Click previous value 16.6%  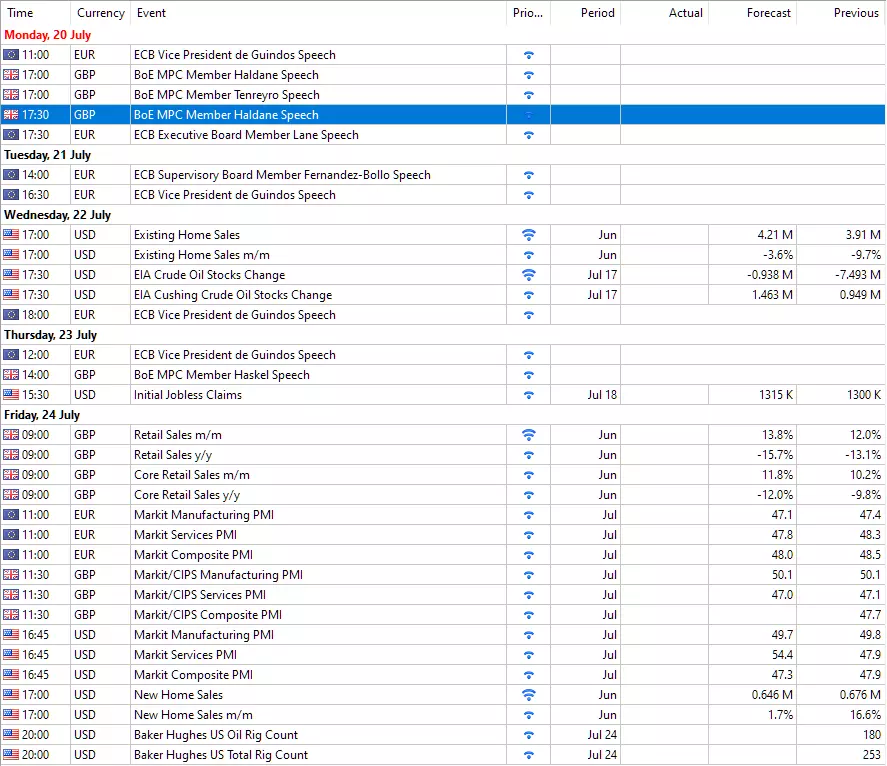[x=866, y=715]
